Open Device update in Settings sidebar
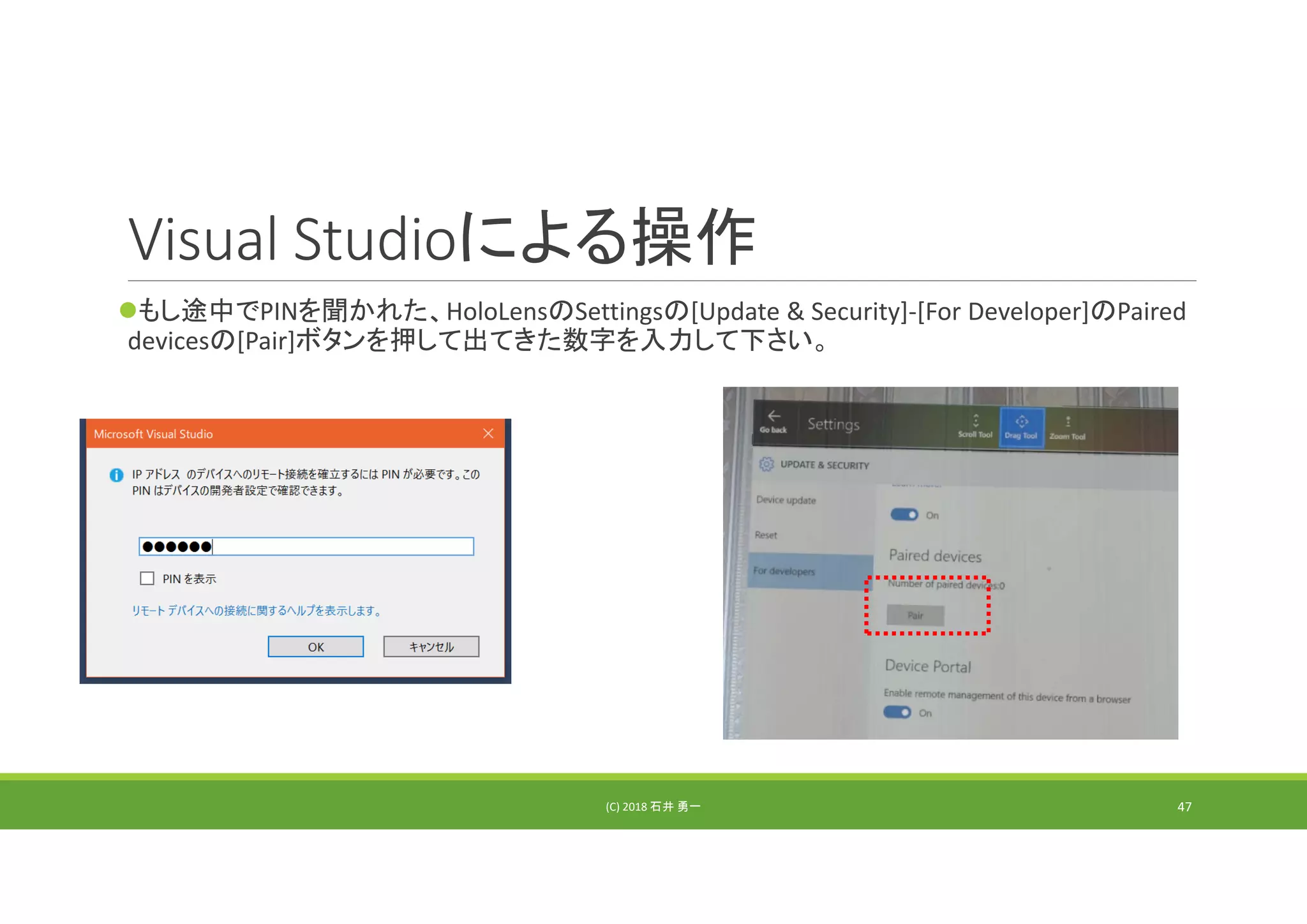Screen dimensions: 1307x924 point(786,500)
